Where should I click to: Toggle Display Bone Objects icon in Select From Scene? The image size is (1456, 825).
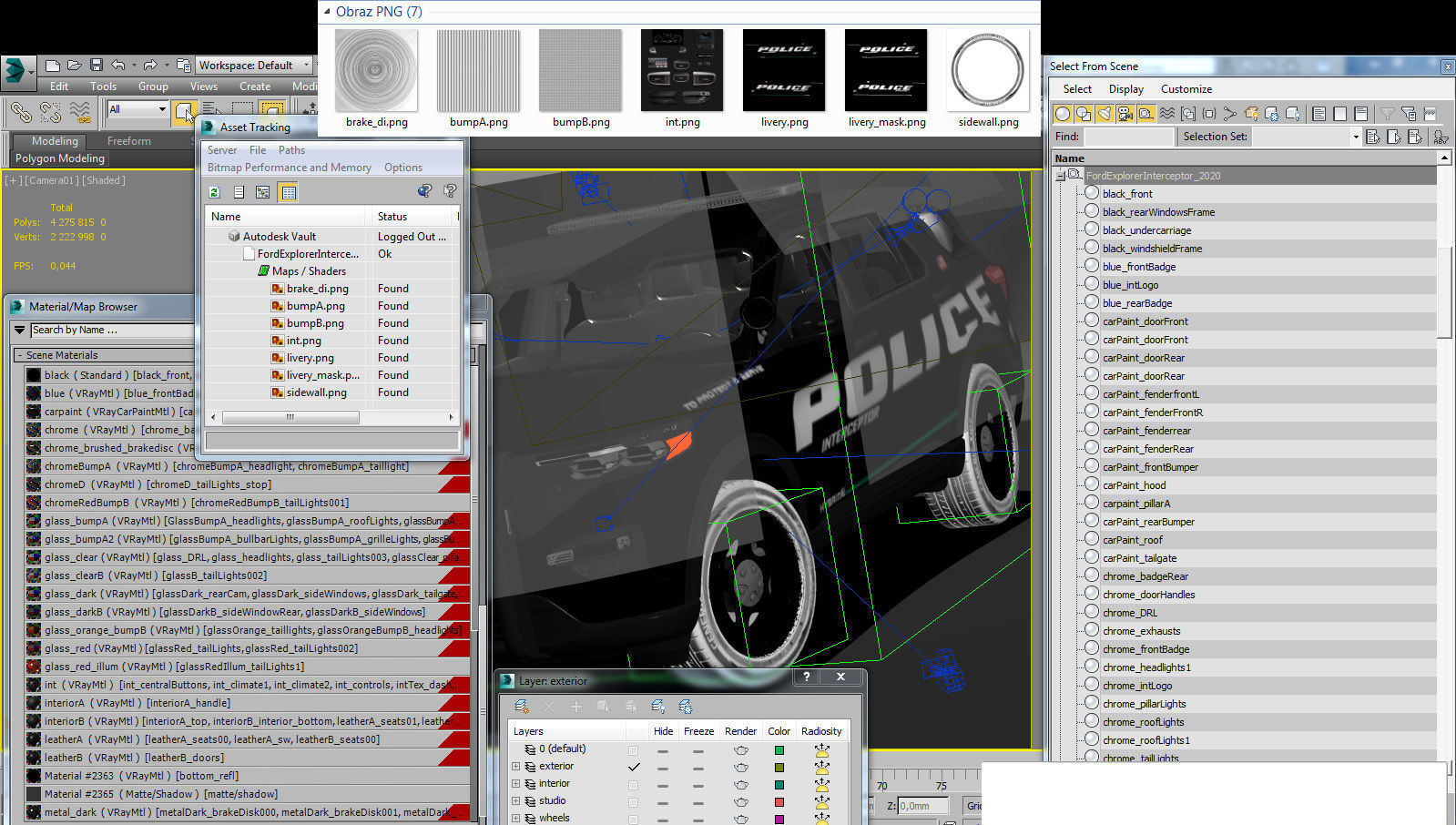1229,114
